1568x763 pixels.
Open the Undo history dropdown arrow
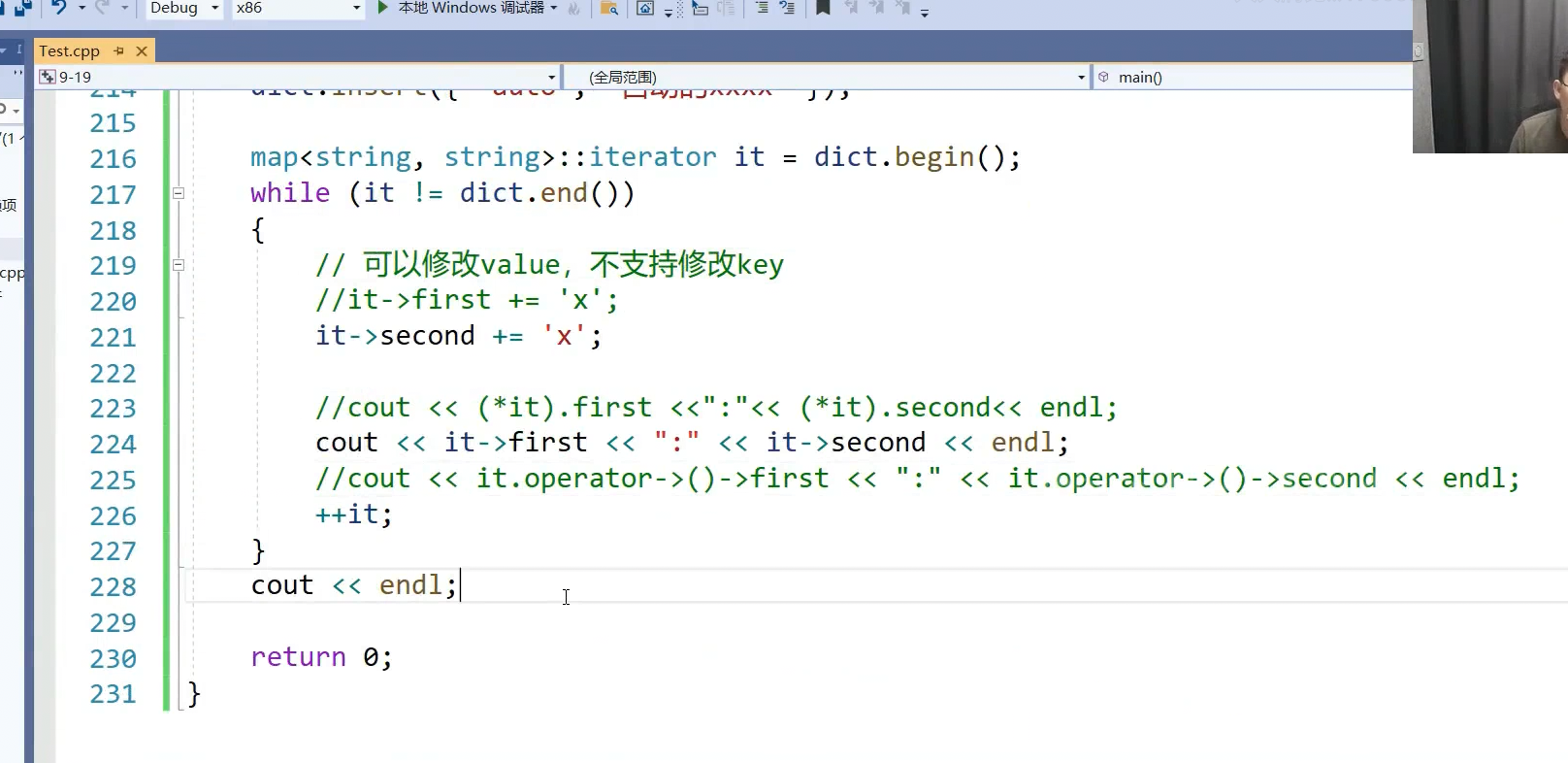tap(82, 8)
